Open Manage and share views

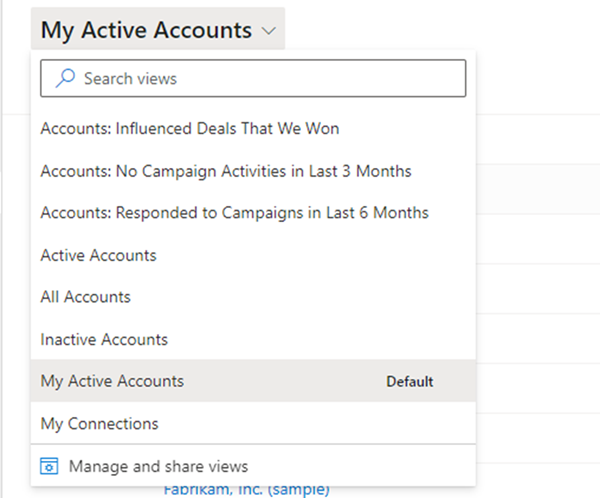pyautogui.click(x=158, y=466)
